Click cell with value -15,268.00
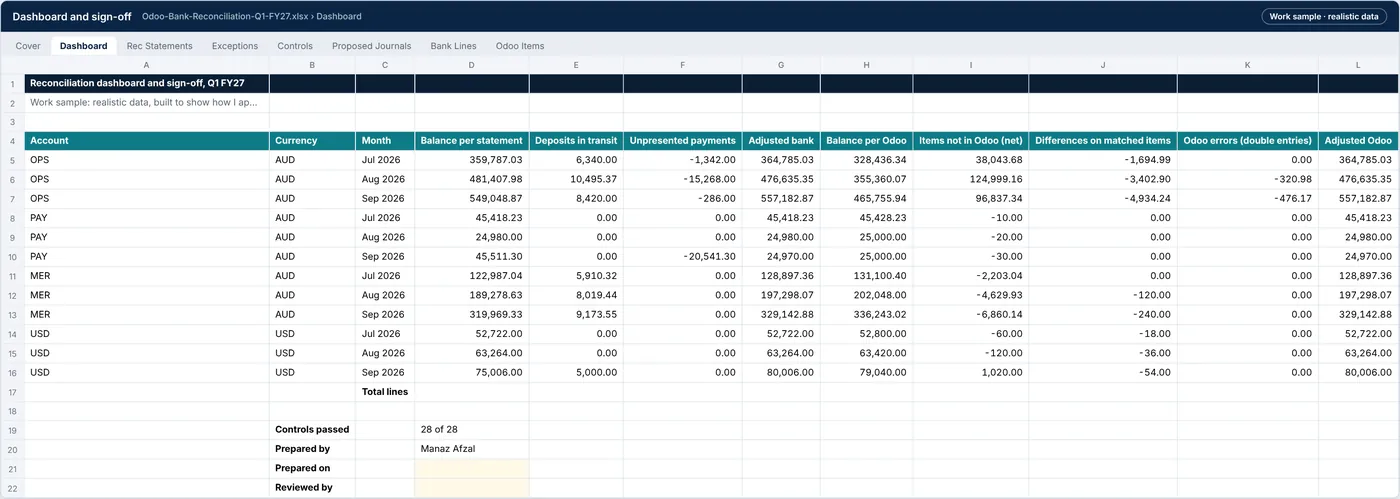The width and height of the screenshot is (1400, 499). (683, 179)
